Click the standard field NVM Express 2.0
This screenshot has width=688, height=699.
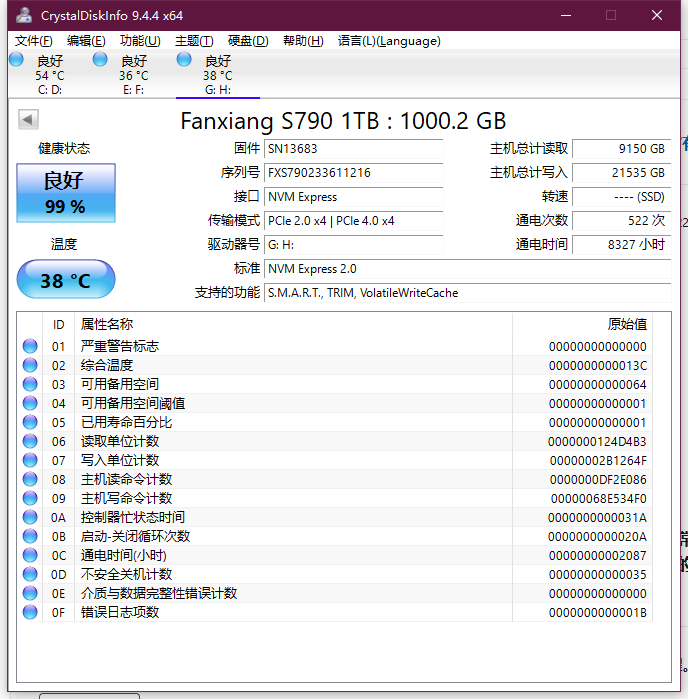(468, 269)
